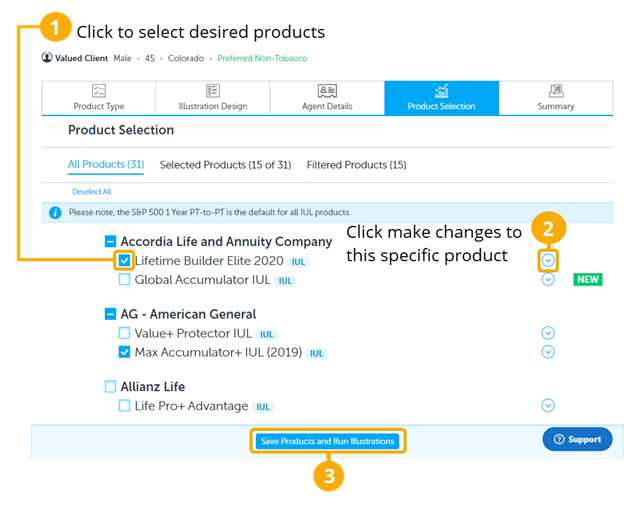The width and height of the screenshot is (624, 506).
Task: Click the Valued Client name
Action: click(x=82, y=58)
